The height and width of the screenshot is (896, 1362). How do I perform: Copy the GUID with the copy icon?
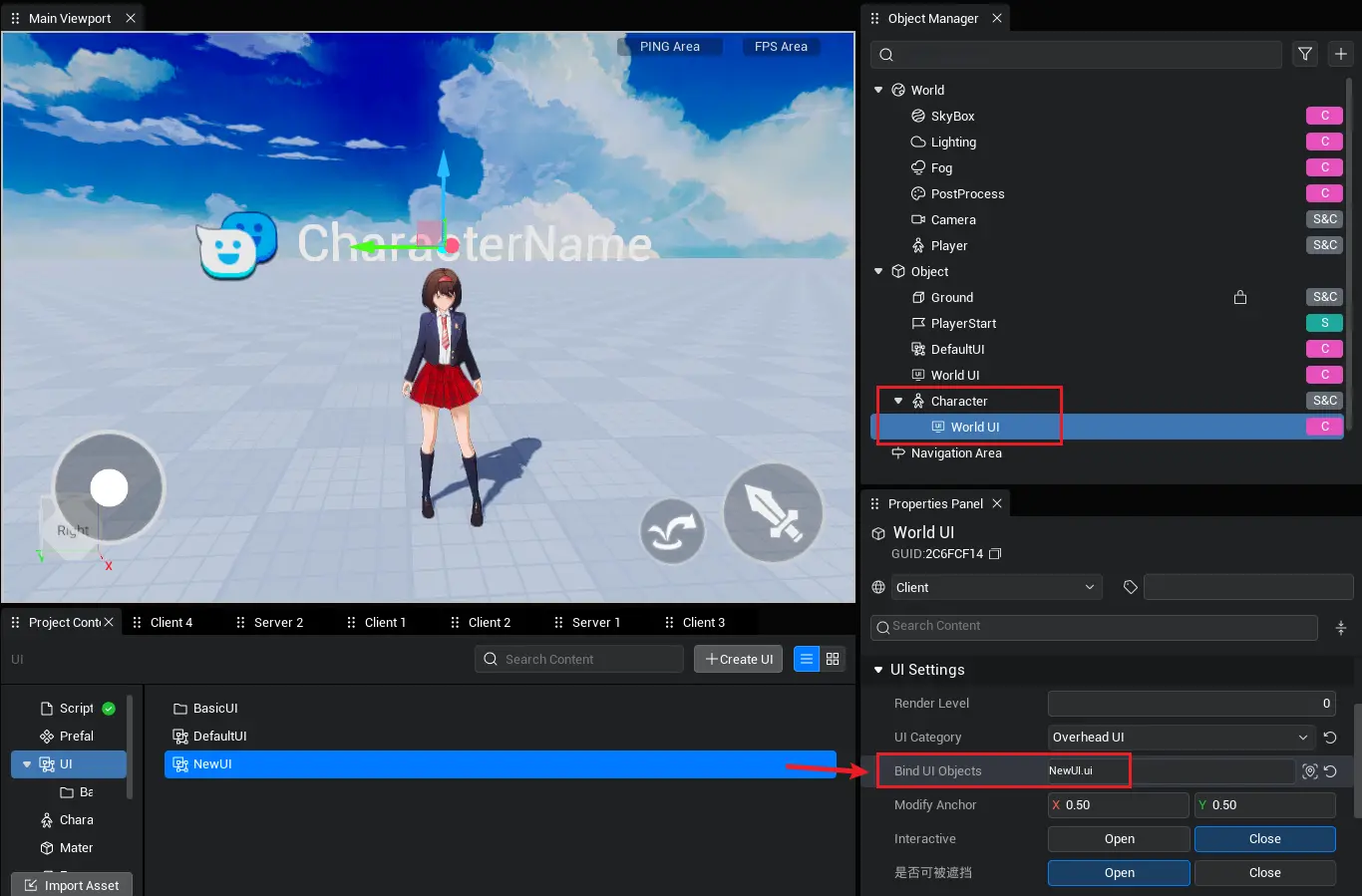click(995, 554)
